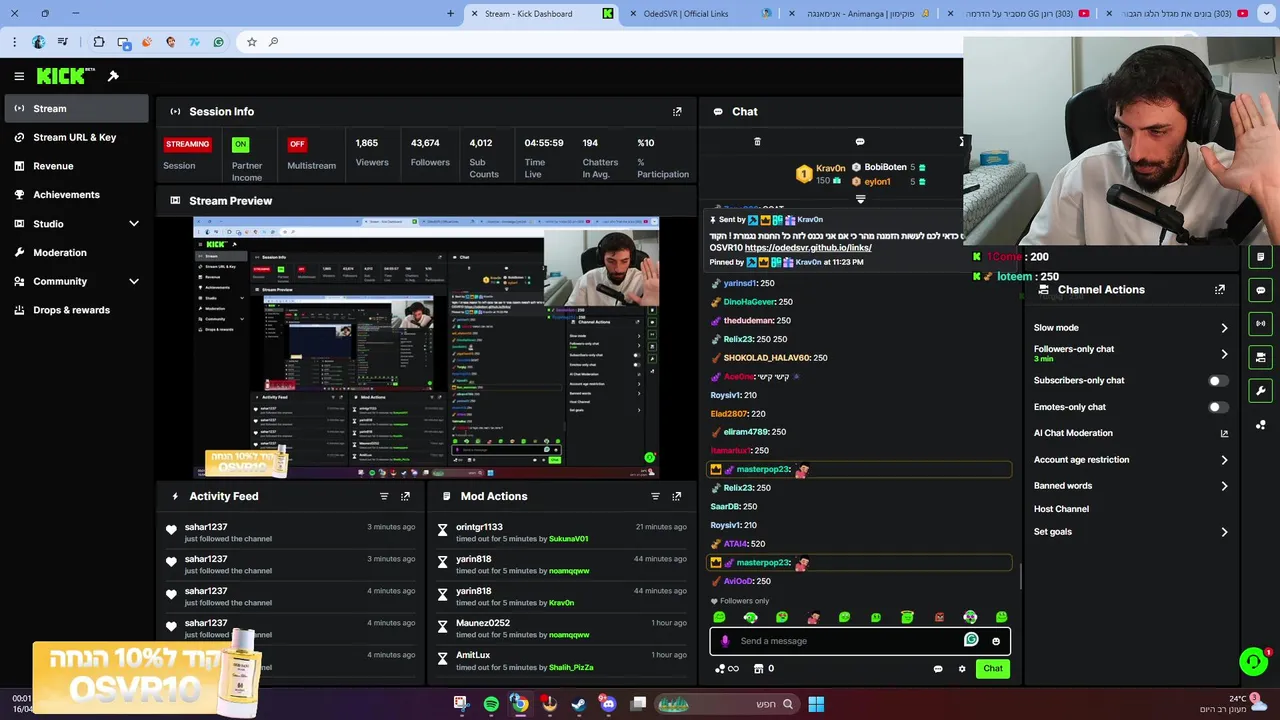Screen dimensions: 1280x720
Task: Click the red OFF Multistream badge
Action: click(x=297, y=144)
